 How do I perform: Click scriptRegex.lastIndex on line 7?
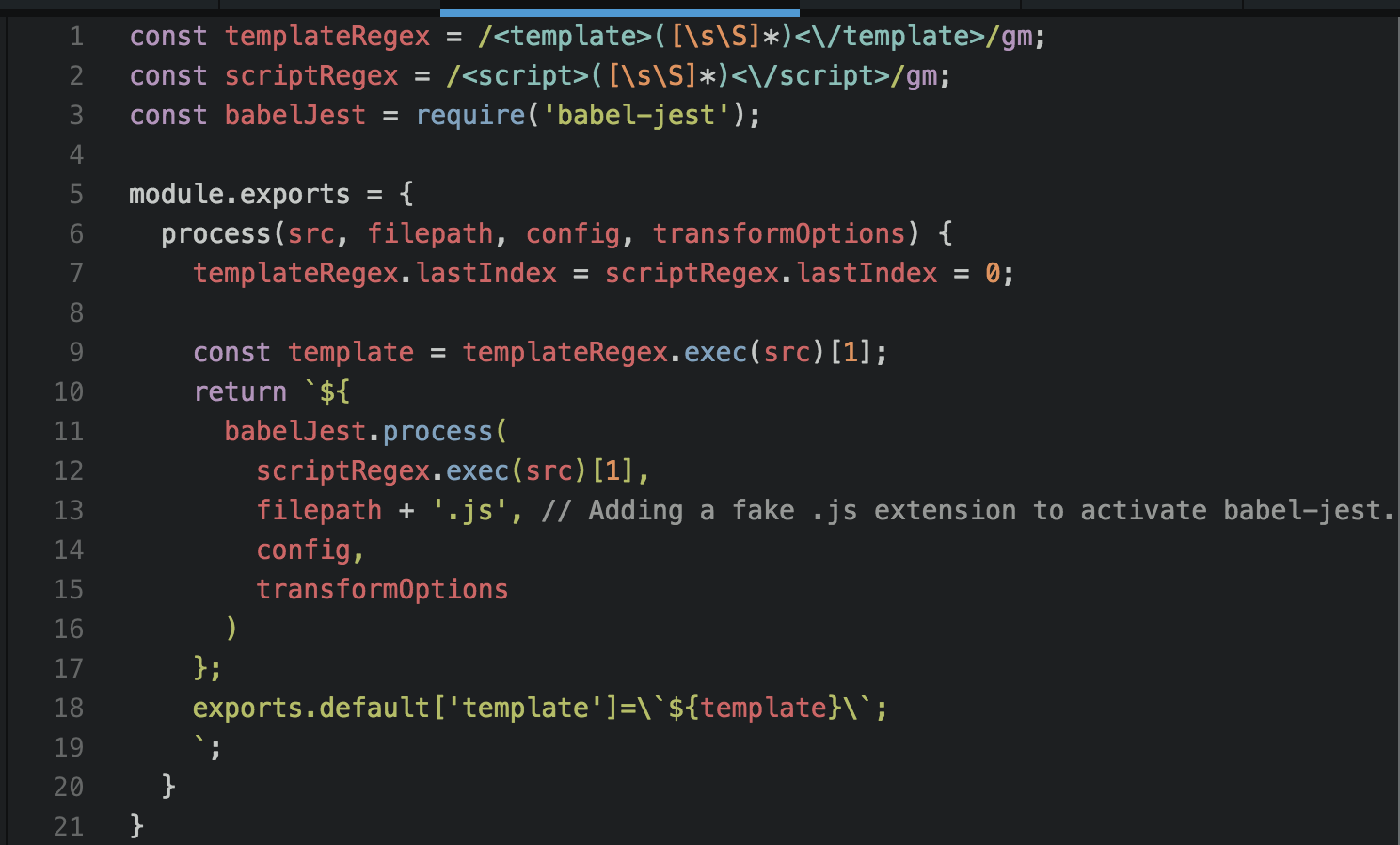(771, 274)
